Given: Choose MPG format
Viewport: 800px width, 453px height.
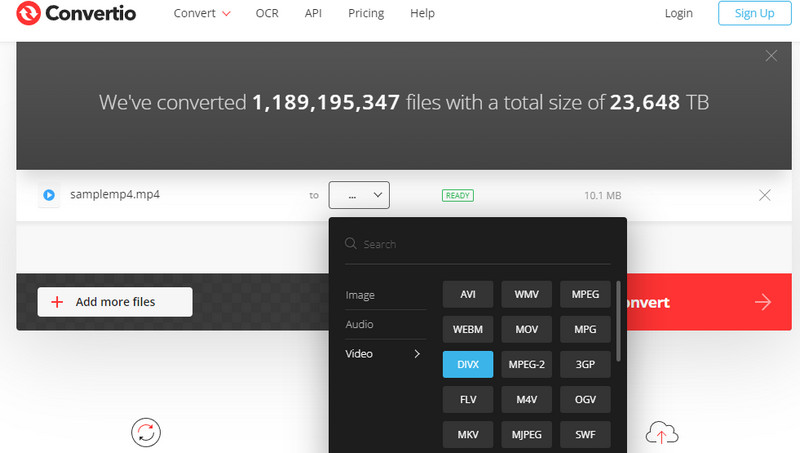Looking at the screenshot, I should [585, 330].
